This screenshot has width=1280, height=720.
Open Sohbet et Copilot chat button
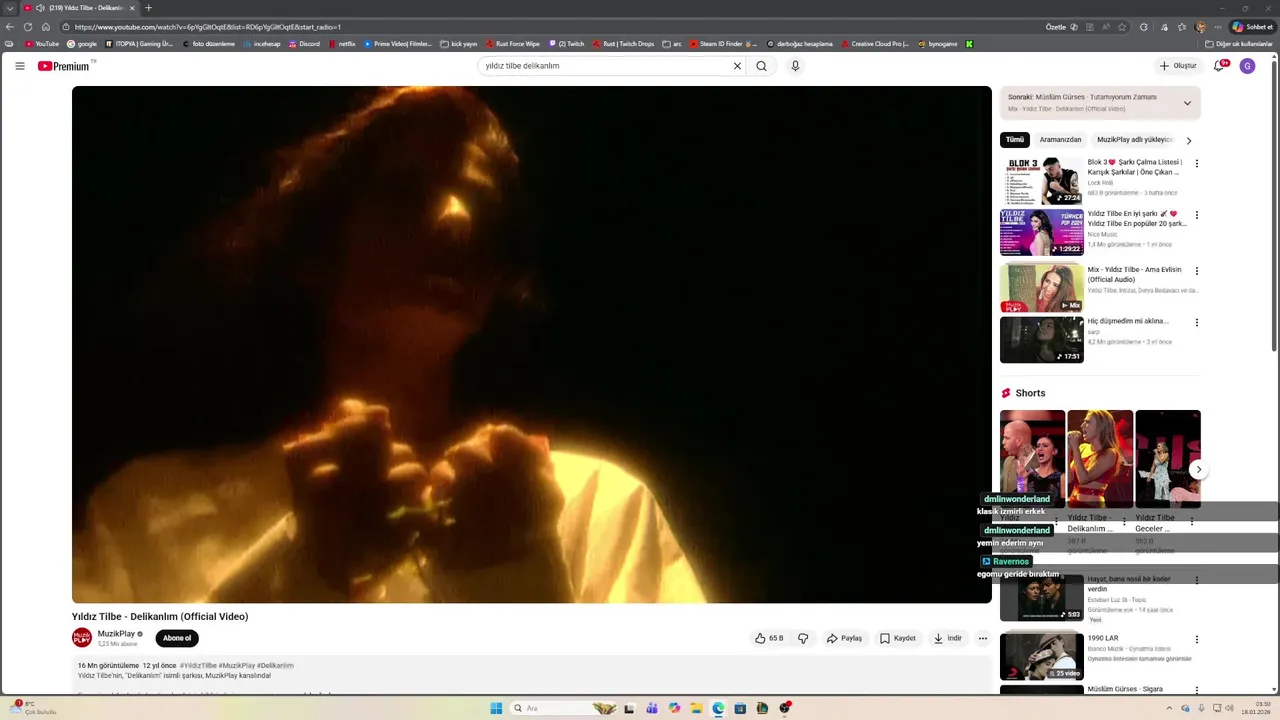(x=1252, y=27)
